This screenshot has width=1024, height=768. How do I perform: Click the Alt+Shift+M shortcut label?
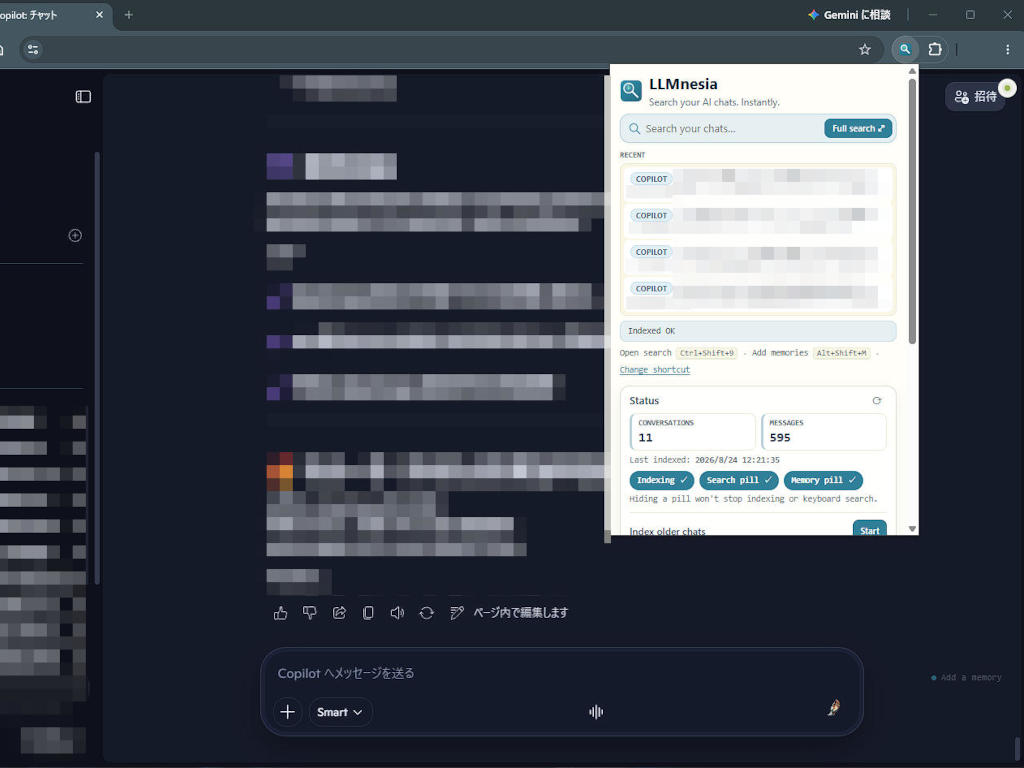click(842, 353)
